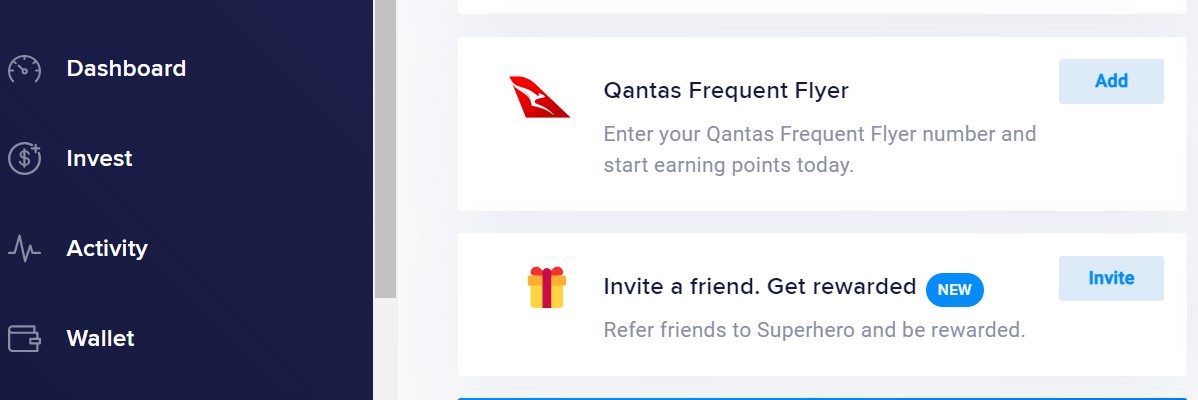The height and width of the screenshot is (400, 1198).
Task: Click the Activity pulse line icon
Action: pos(24,249)
